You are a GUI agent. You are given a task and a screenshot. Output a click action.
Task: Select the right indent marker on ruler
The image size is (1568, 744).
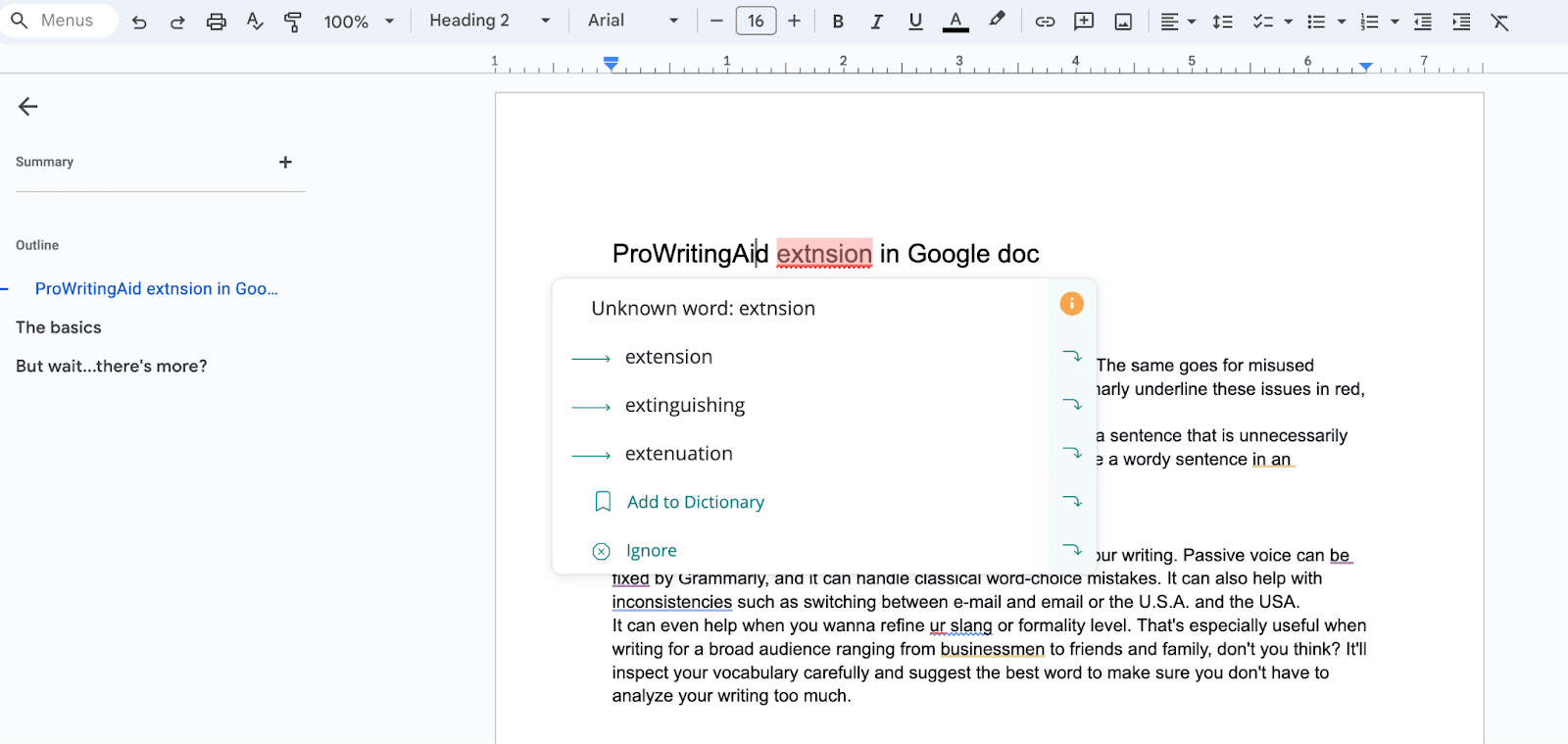1365,67
